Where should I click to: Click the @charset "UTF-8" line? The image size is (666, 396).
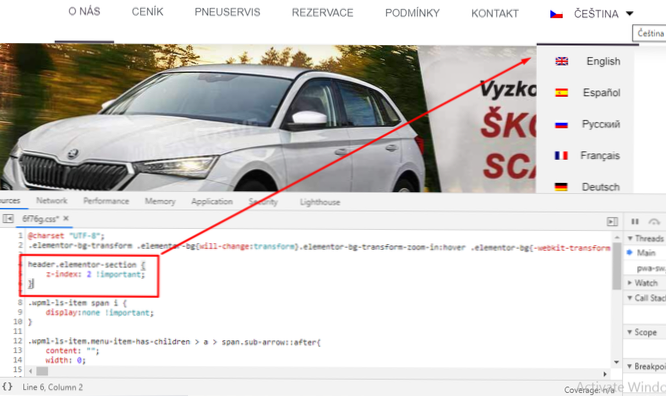pos(66,235)
